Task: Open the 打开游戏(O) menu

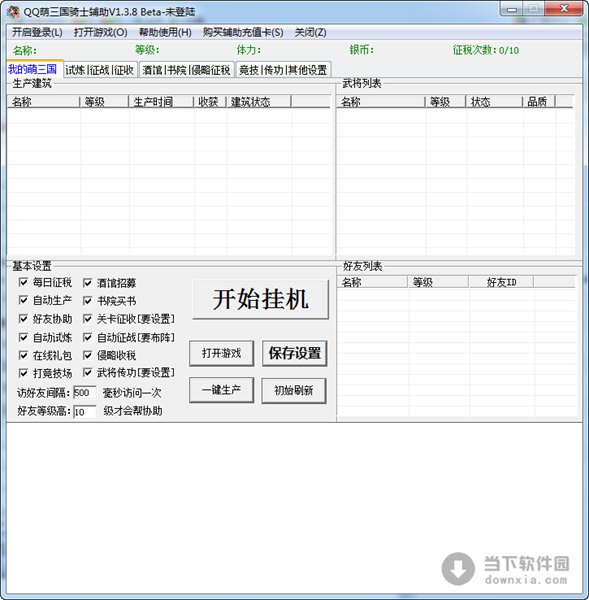Action: [101, 33]
